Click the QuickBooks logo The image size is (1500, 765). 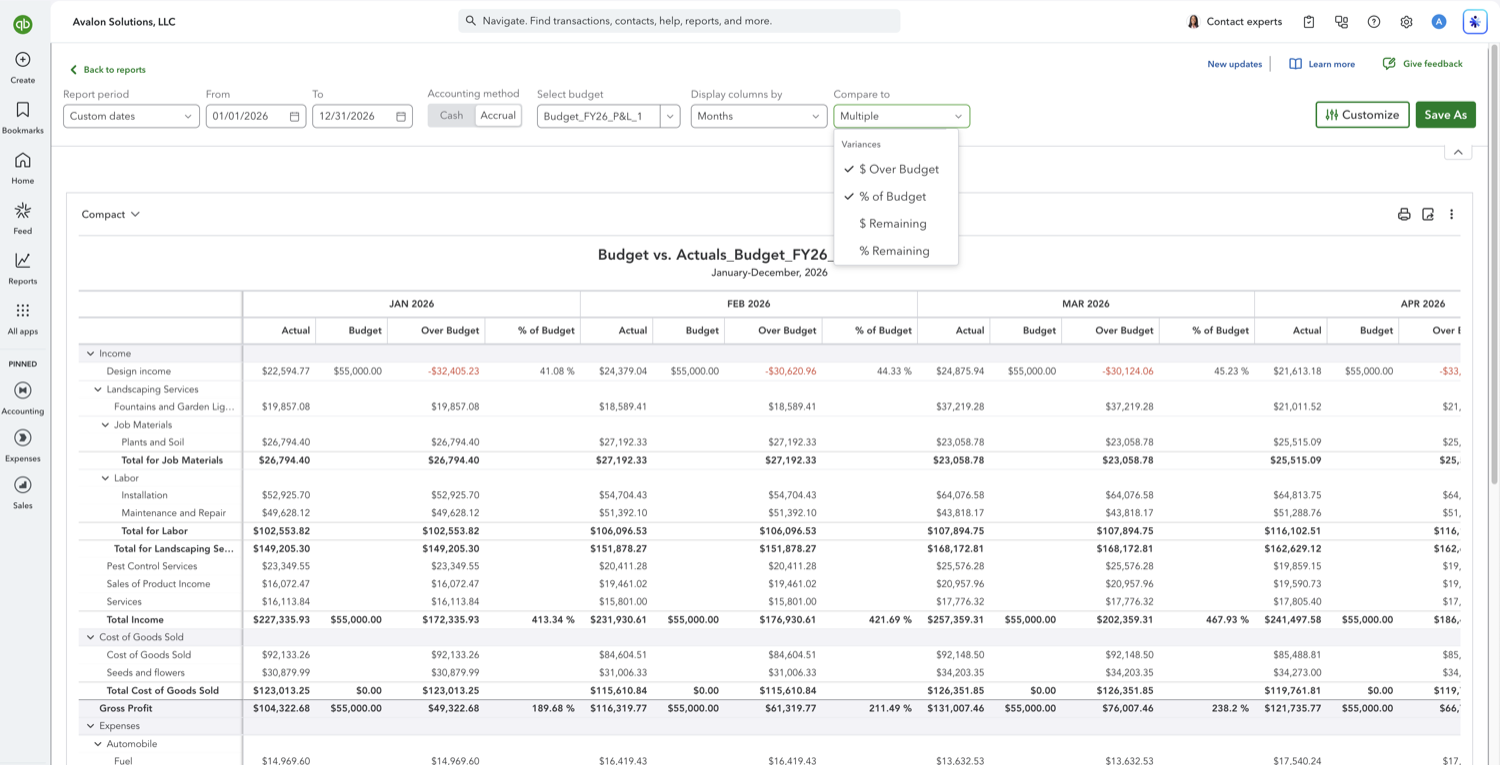pyautogui.click(x=22, y=24)
